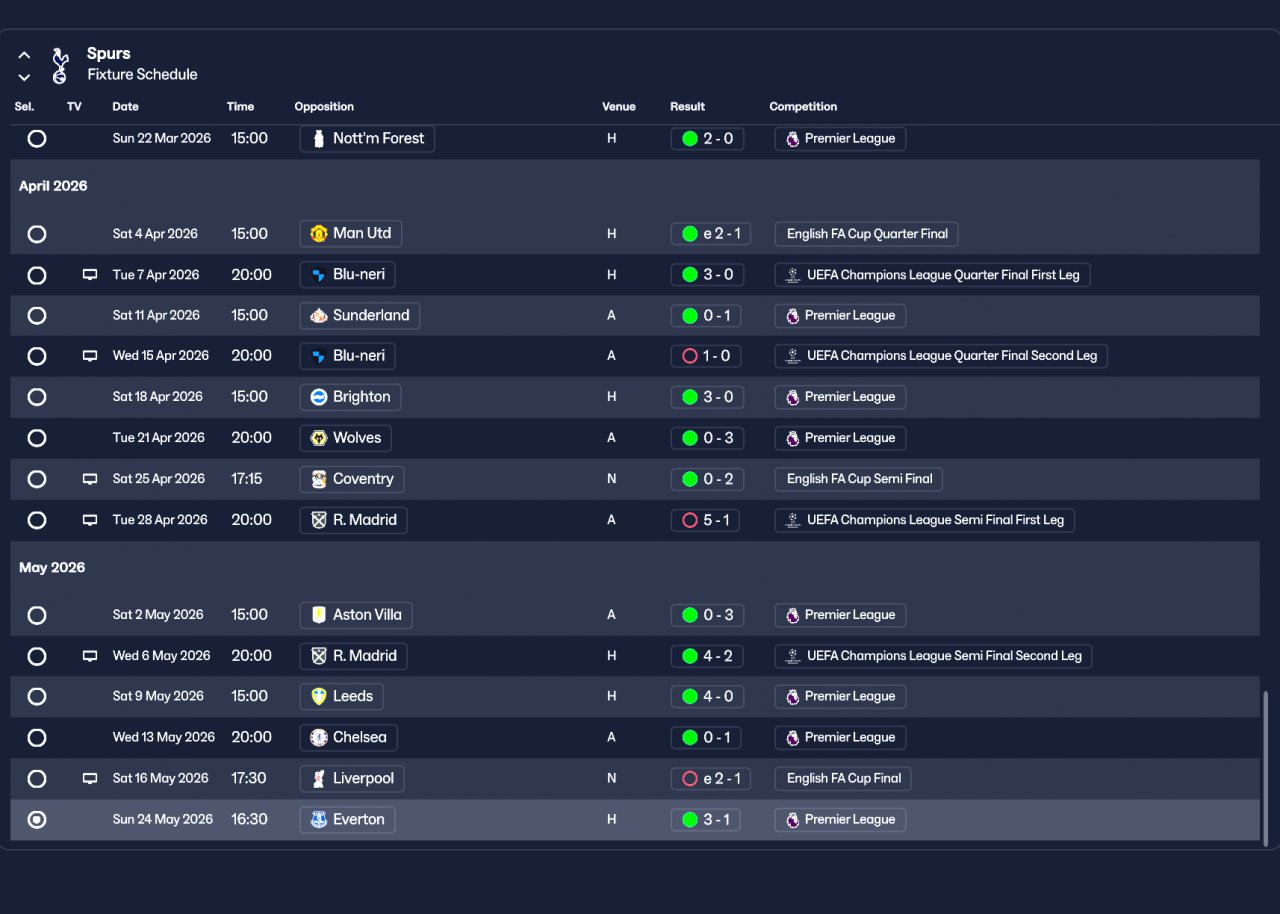Image resolution: width=1280 pixels, height=914 pixels.
Task: Click venue N in the Liverpool row
Action: [x=611, y=778]
